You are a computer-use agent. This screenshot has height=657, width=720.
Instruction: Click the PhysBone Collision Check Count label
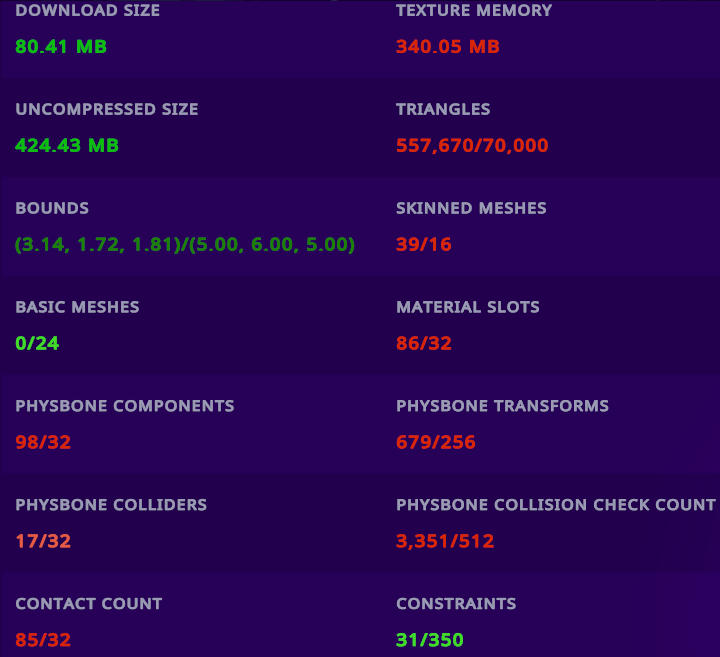[555, 505]
